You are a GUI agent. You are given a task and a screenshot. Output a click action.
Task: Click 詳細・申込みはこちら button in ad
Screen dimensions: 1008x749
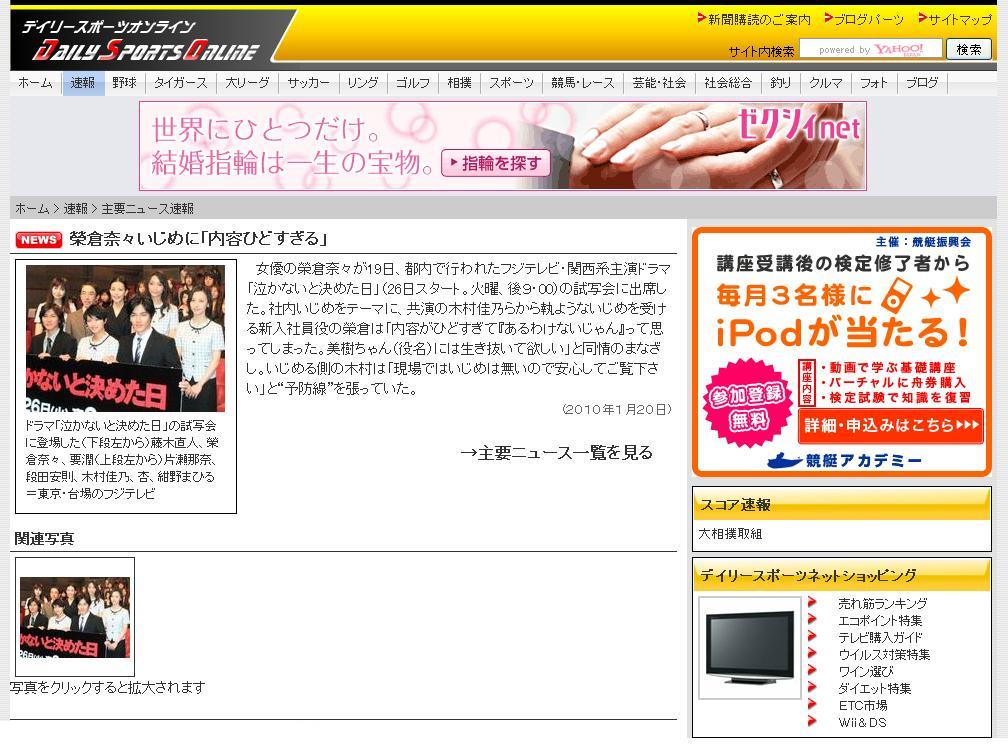click(x=891, y=426)
